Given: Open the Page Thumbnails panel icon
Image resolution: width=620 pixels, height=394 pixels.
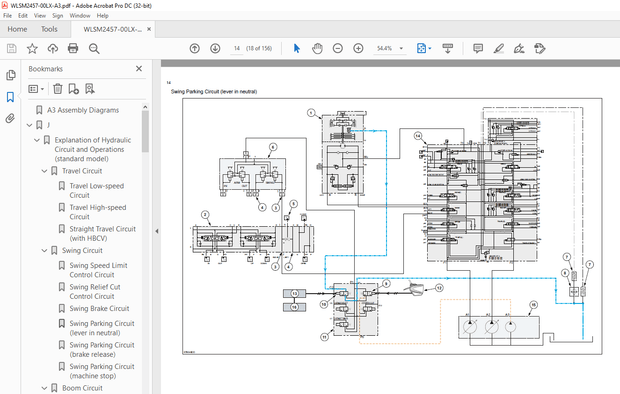Looking at the screenshot, I should [11, 75].
